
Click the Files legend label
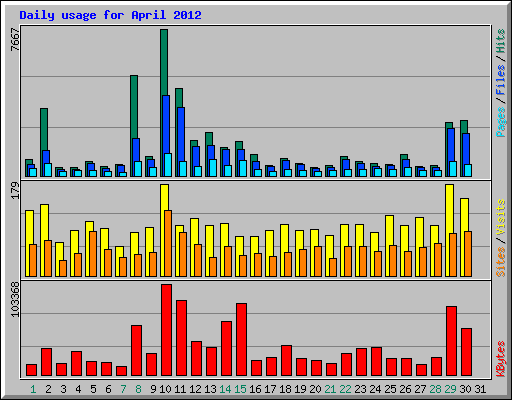[501, 80]
